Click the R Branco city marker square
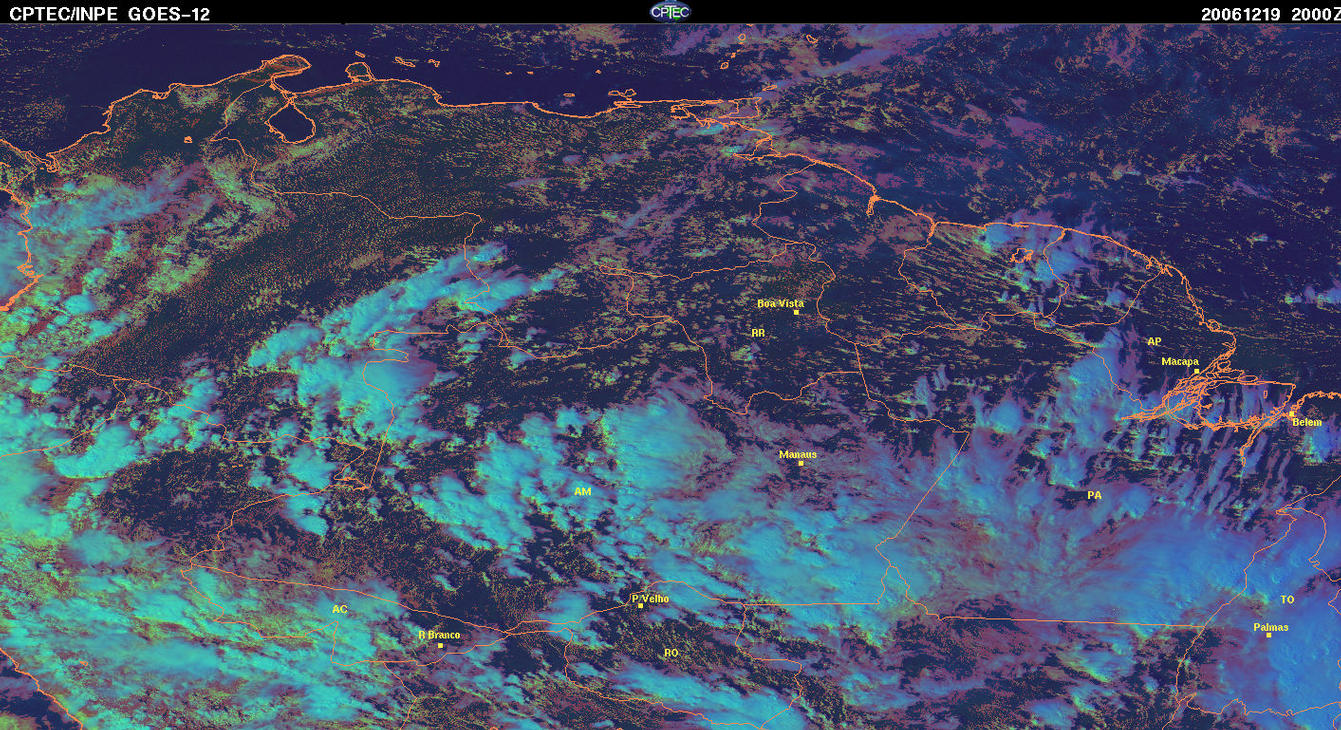 point(441,646)
